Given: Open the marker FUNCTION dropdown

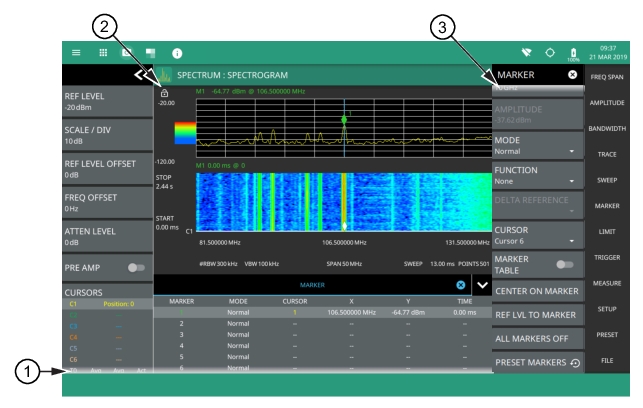Looking at the screenshot, I should point(533,176).
